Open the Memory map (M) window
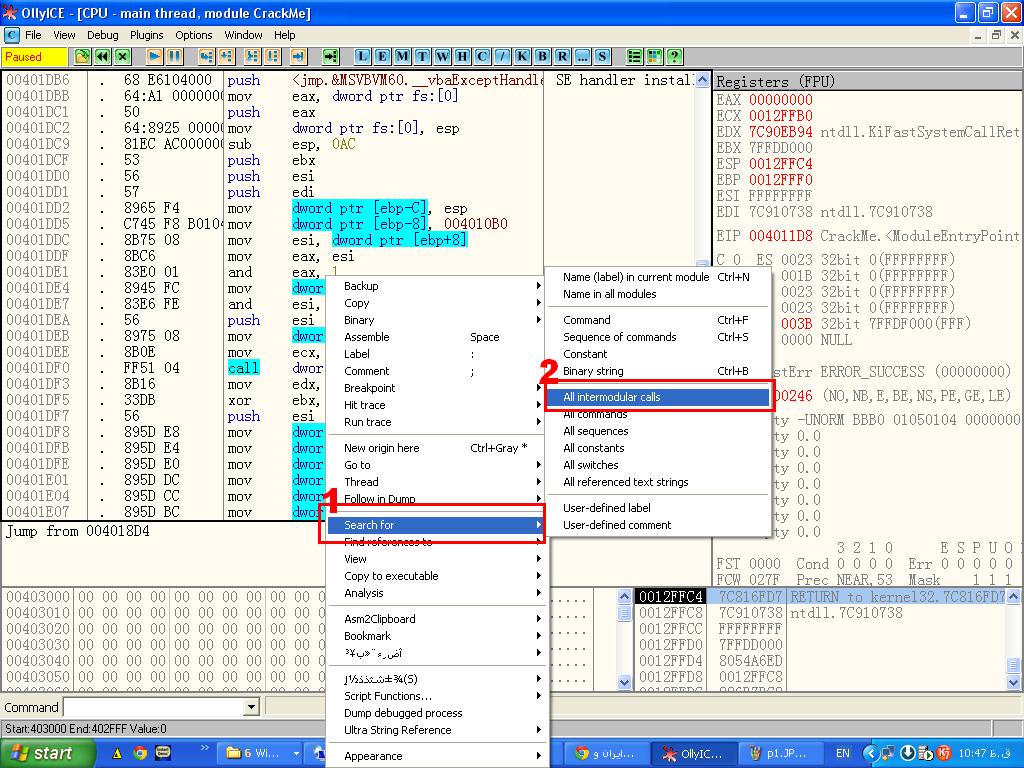The width and height of the screenshot is (1024, 768). click(402, 57)
